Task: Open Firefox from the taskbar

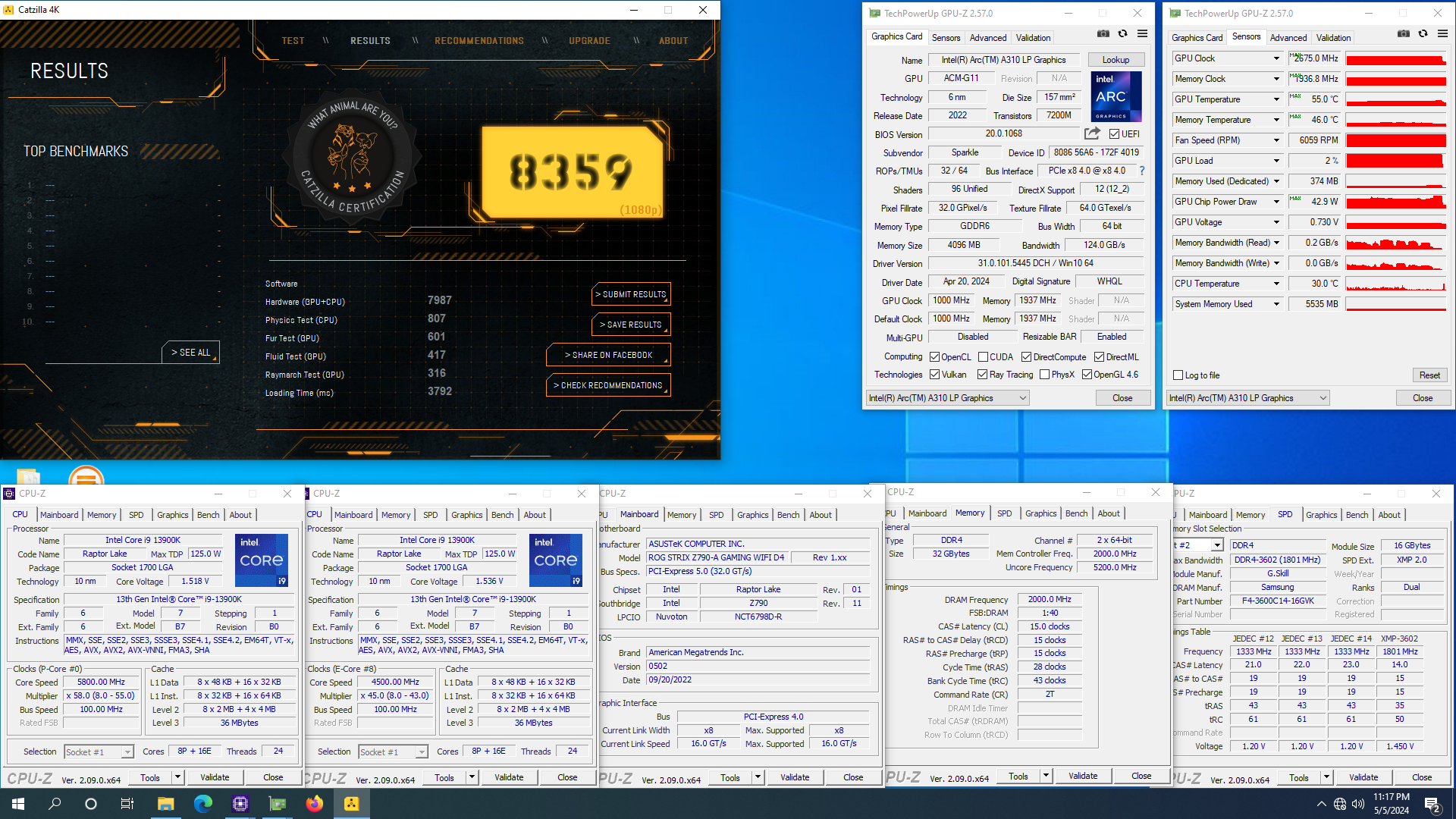Action: point(314,804)
